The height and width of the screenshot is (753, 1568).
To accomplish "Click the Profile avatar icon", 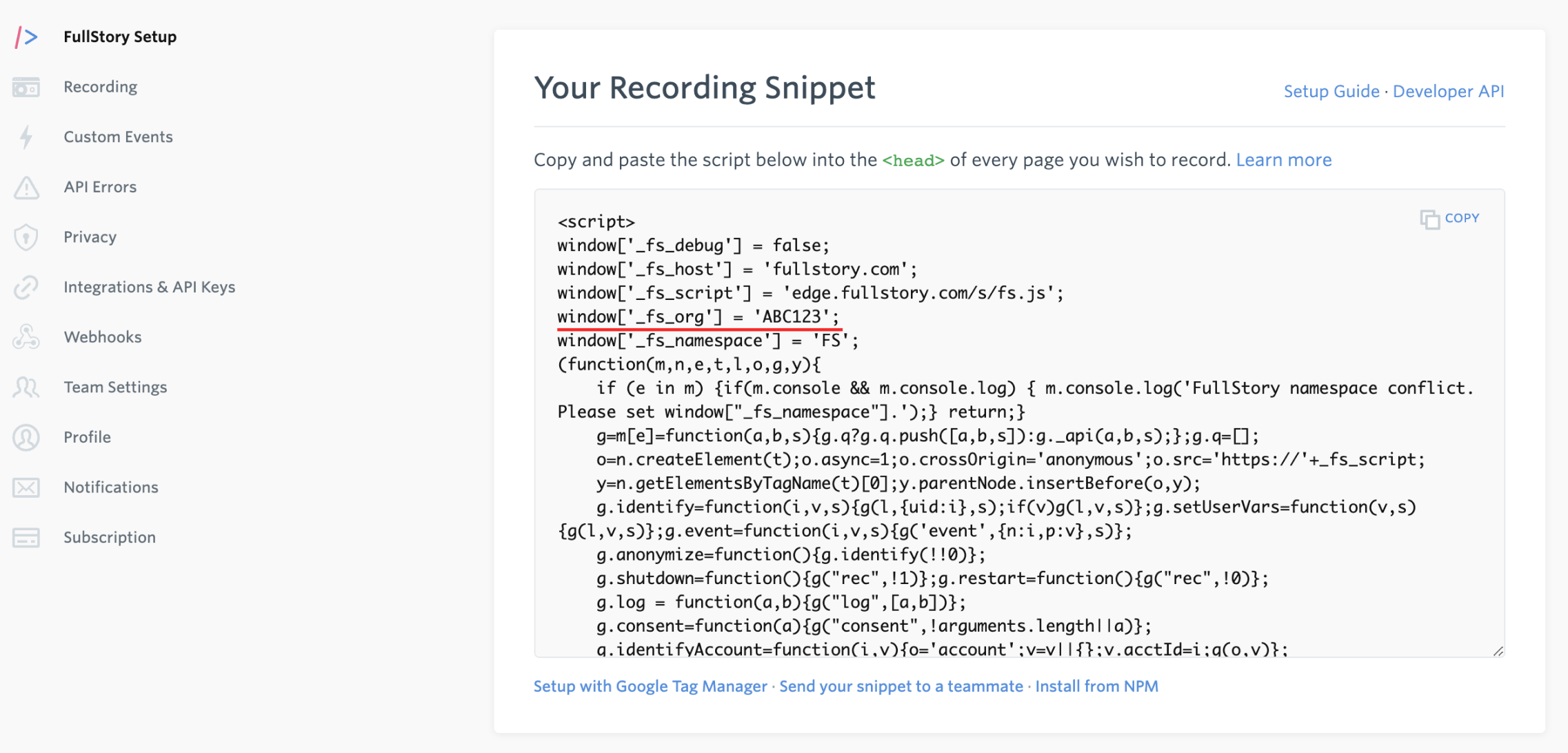I will click(x=26, y=438).
